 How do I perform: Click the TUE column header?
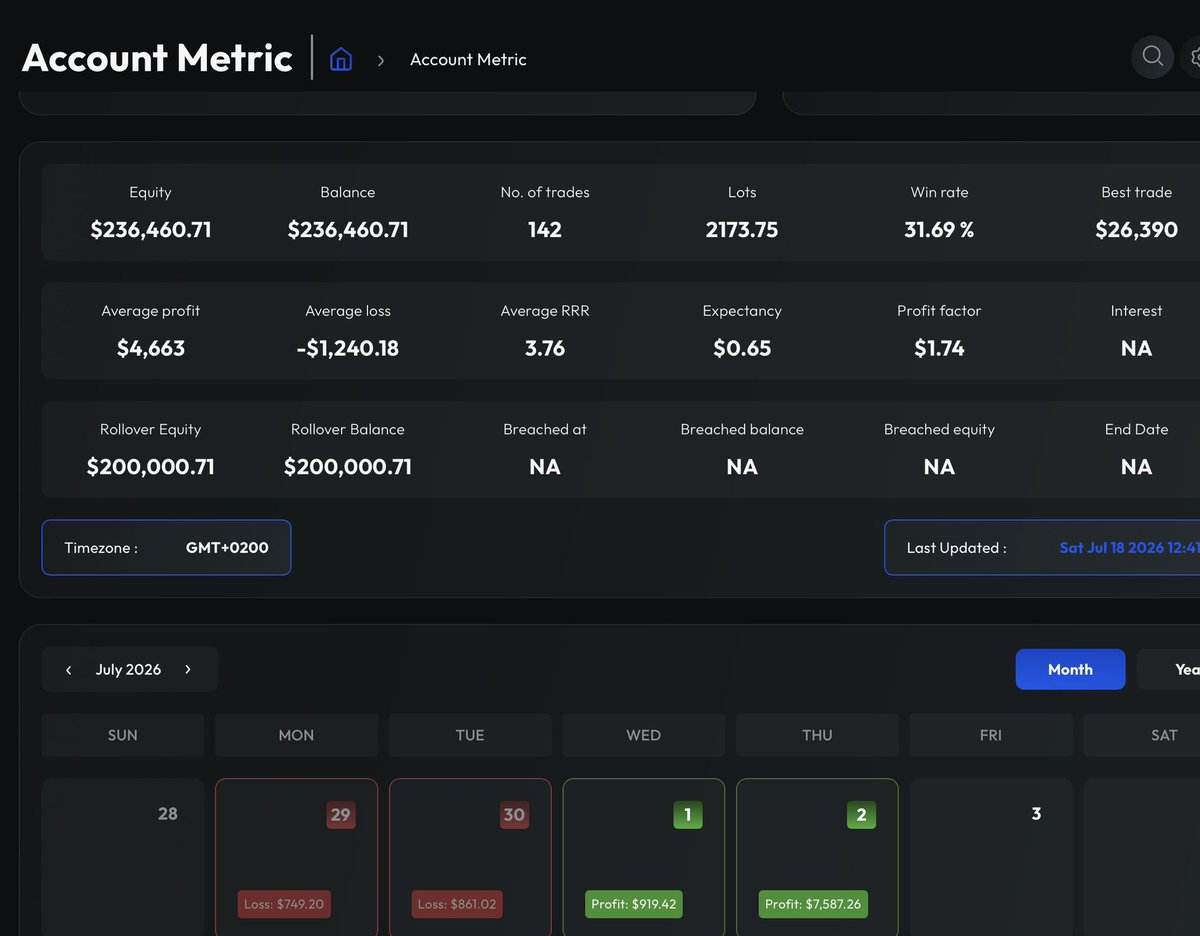coord(470,735)
